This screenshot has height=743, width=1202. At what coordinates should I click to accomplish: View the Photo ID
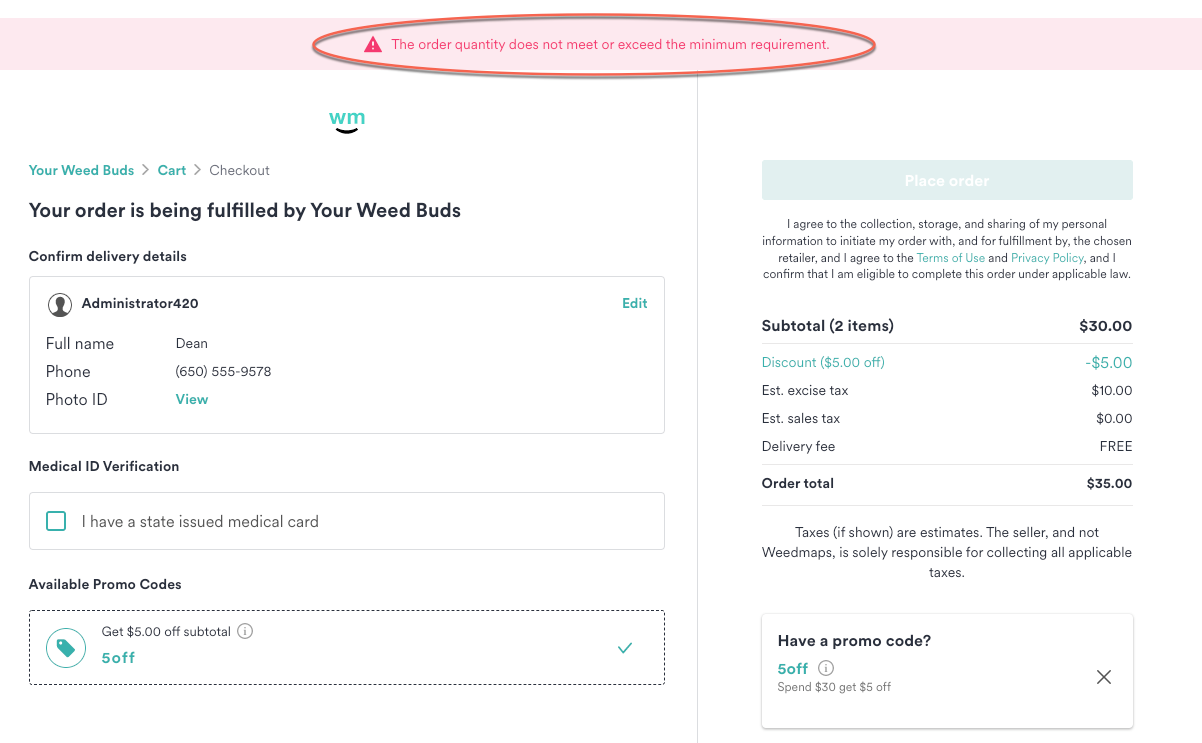pos(192,399)
